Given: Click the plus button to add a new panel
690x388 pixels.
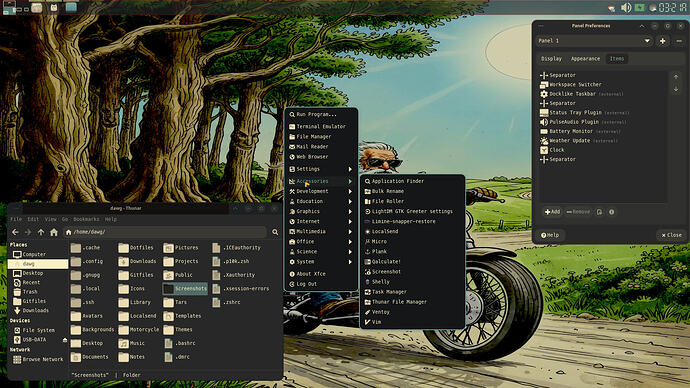Looking at the screenshot, I should pos(662,41).
